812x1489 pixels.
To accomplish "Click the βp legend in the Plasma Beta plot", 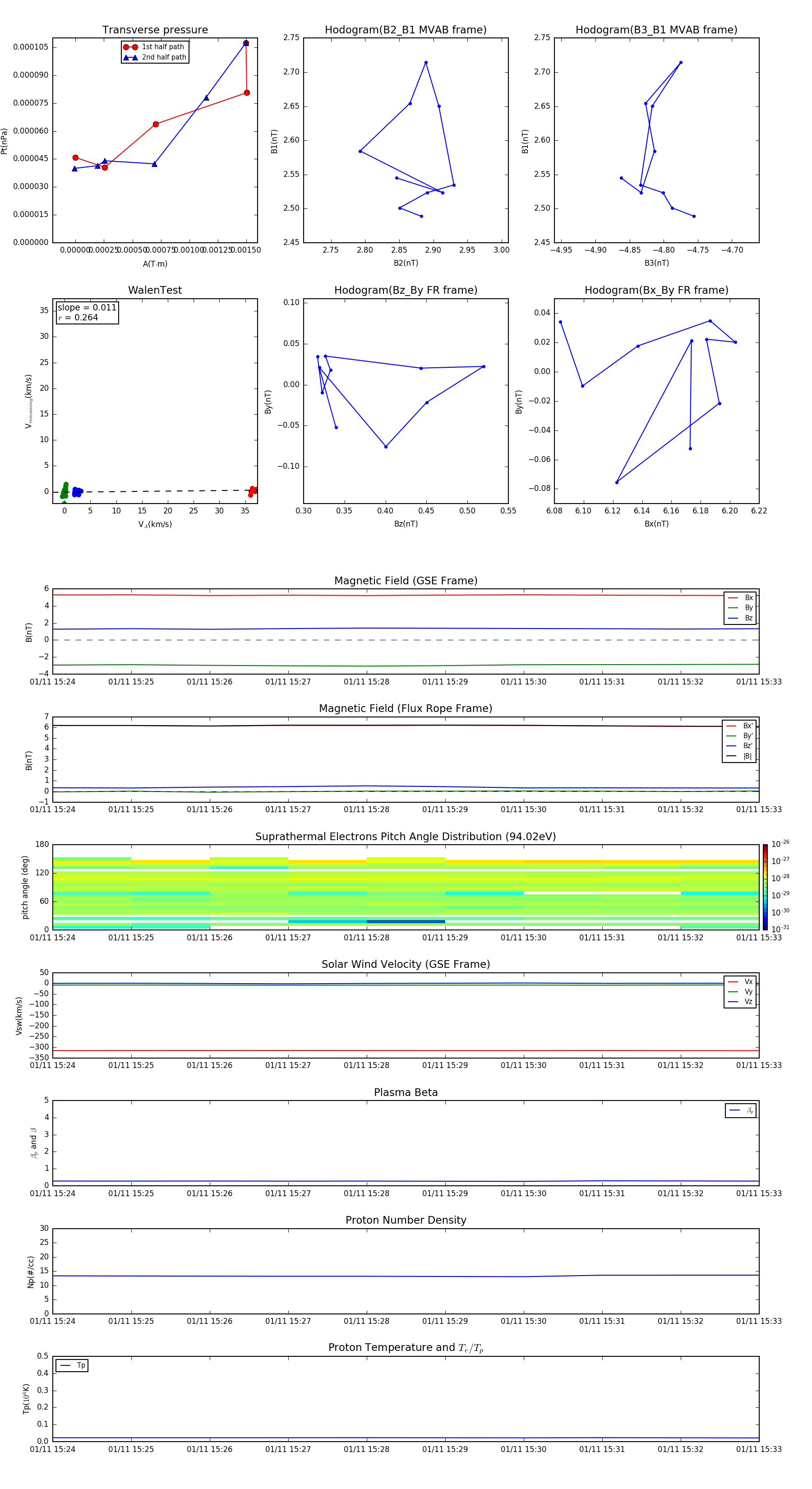I will click(x=741, y=1110).
